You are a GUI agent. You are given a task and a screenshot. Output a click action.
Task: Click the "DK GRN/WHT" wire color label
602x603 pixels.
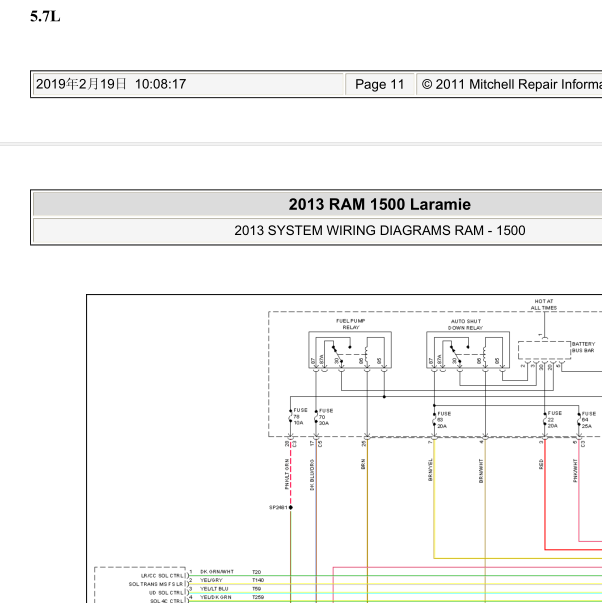coord(217,572)
